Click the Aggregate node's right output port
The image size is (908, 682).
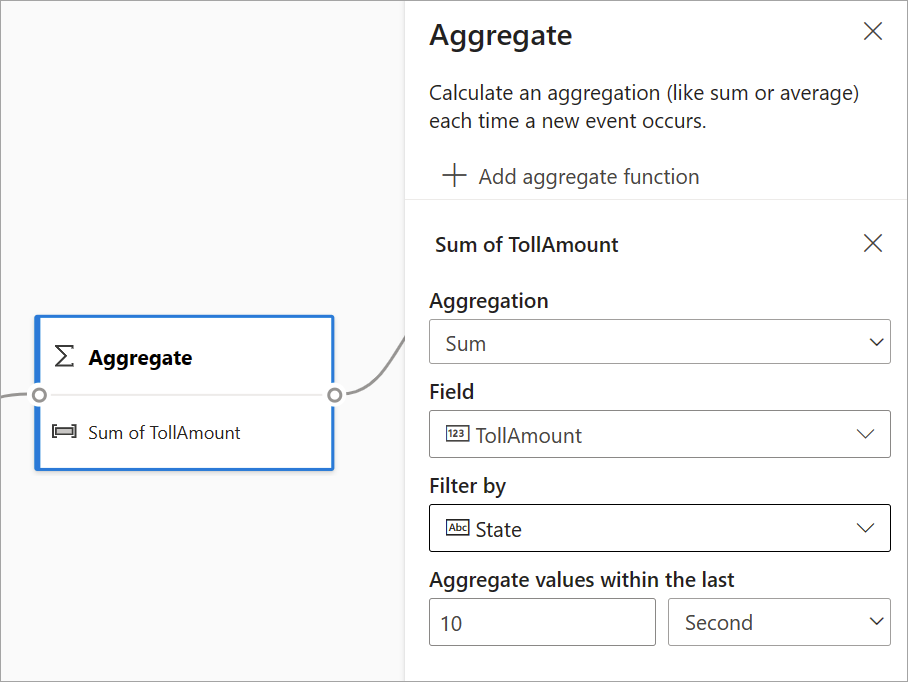(x=335, y=395)
